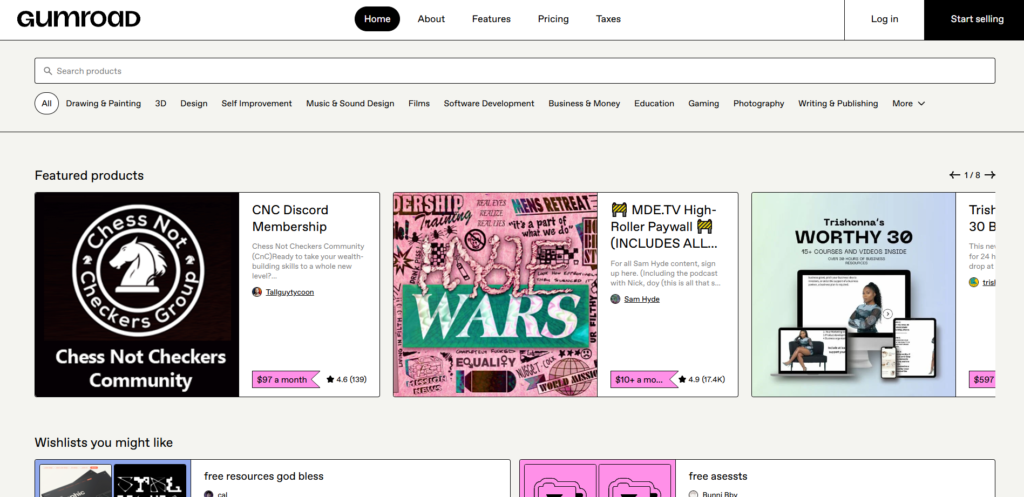Click Sam Hyde's avatar icon

[x=615, y=299]
